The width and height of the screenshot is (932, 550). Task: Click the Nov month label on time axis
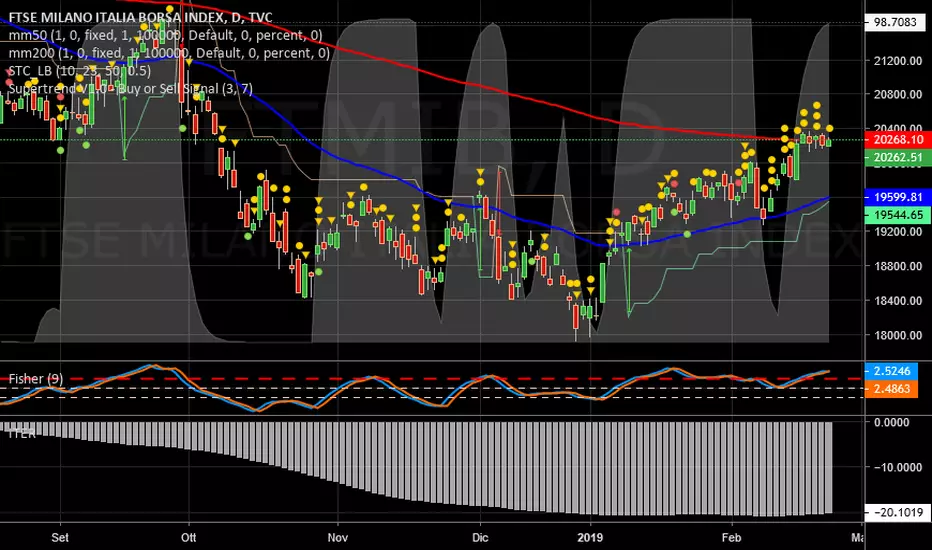(x=338, y=538)
